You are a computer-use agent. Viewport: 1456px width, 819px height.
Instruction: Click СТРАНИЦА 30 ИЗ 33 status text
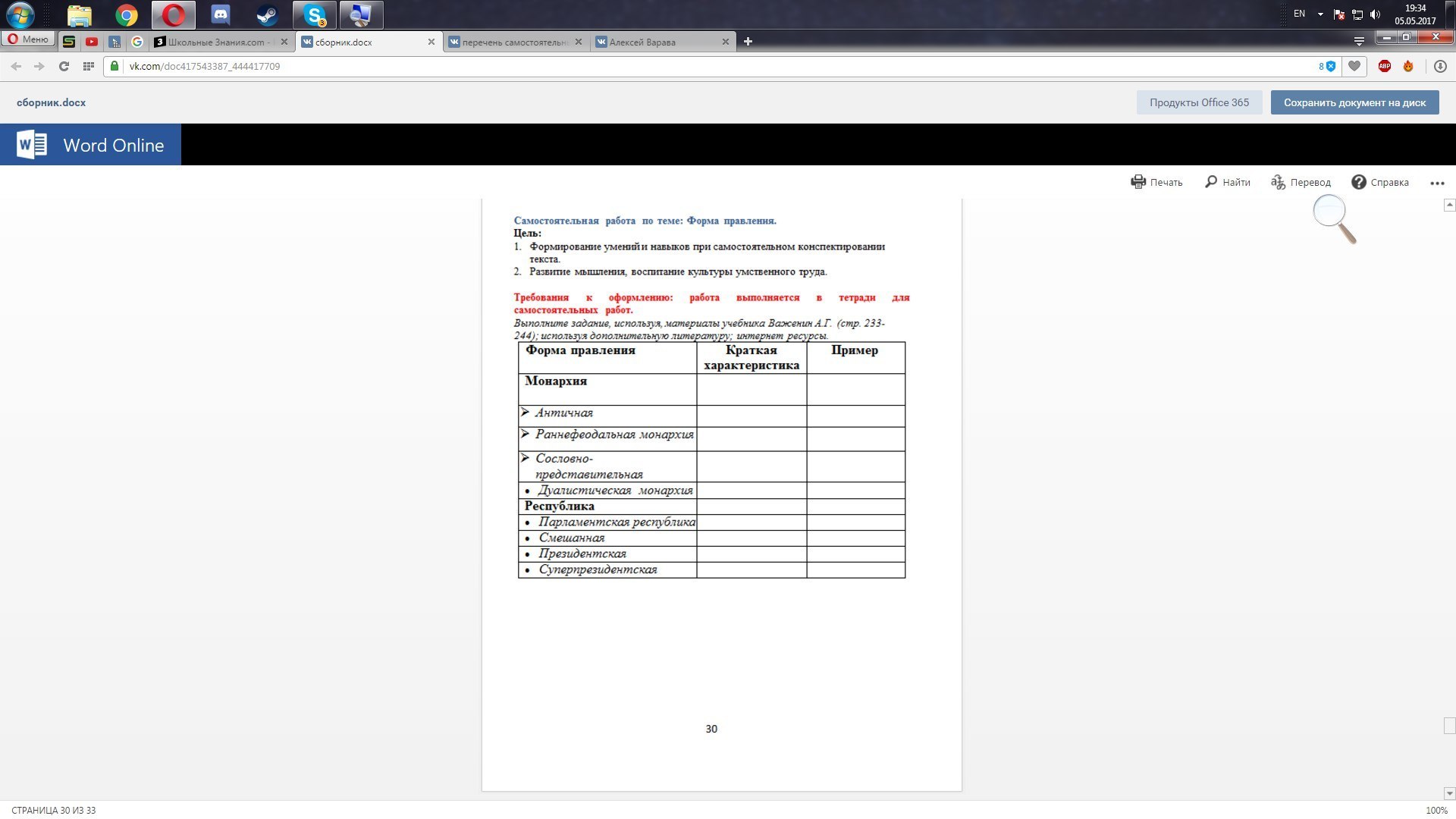point(54,811)
